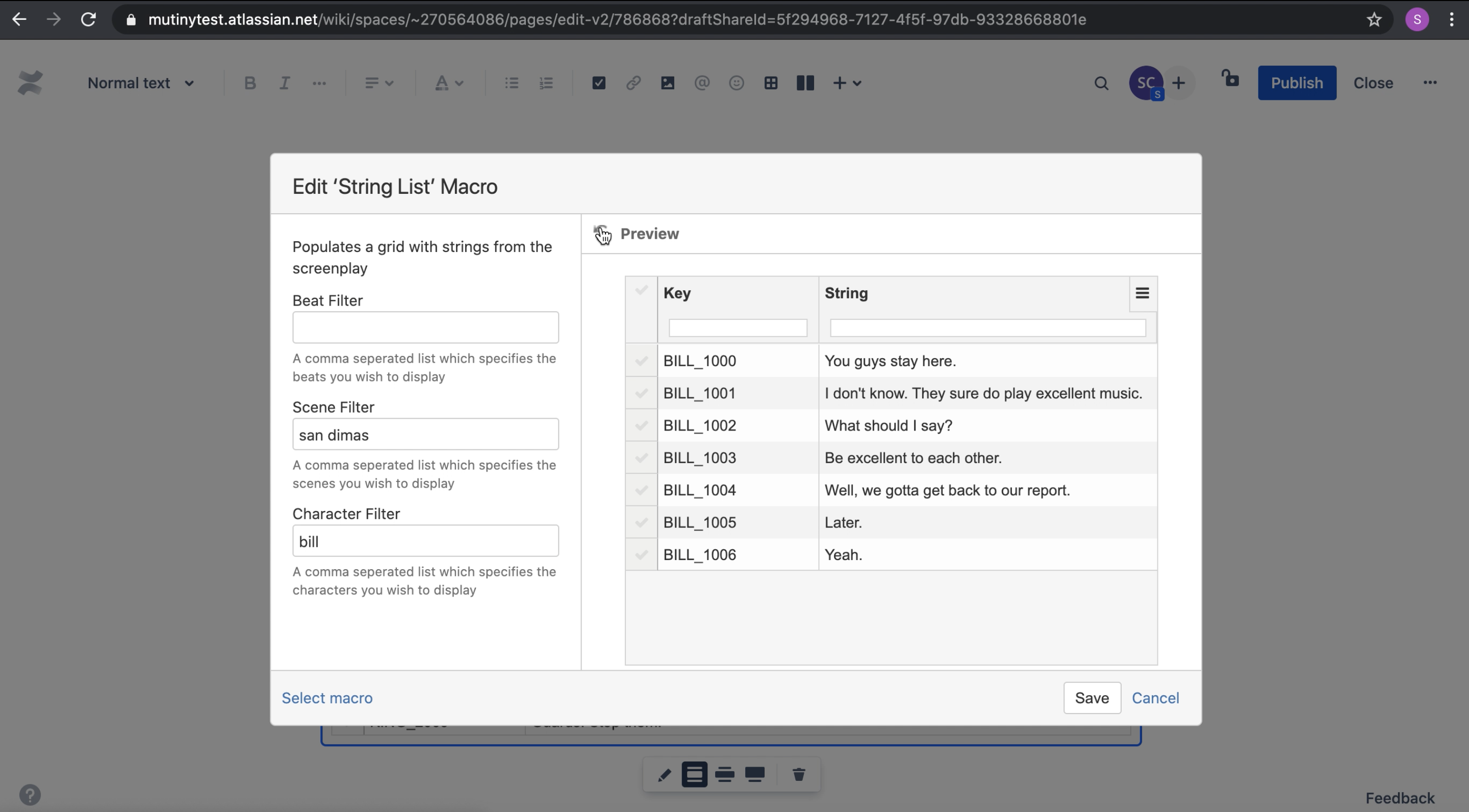
Task: Toggle select-all checkbox in grid header
Action: 641,291
